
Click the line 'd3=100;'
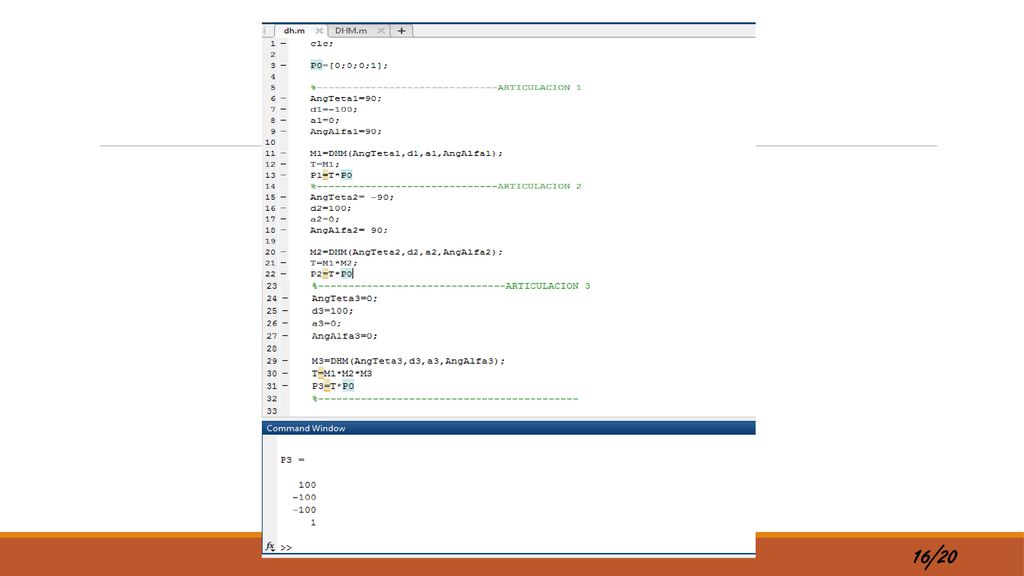click(x=332, y=311)
